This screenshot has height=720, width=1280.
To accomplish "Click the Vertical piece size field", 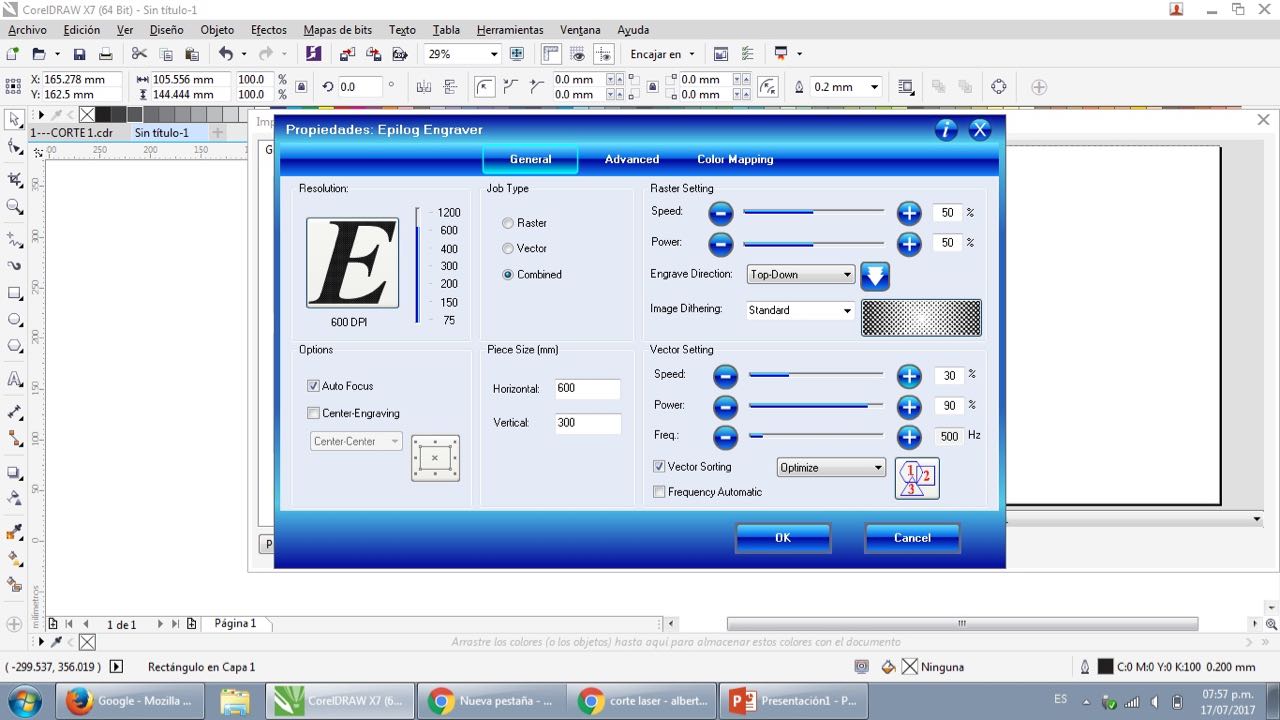I will 587,423.
